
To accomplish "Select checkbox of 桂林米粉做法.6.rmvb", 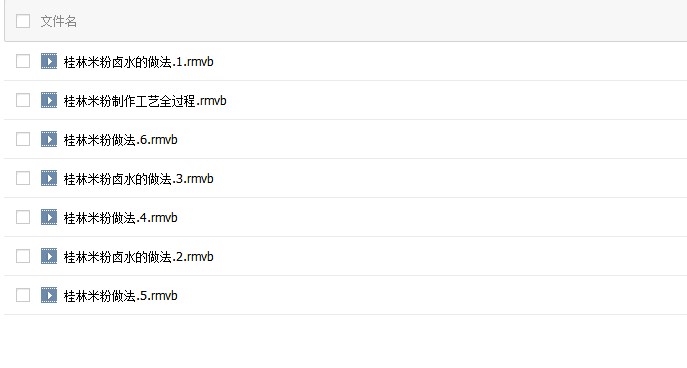I will coord(23,139).
